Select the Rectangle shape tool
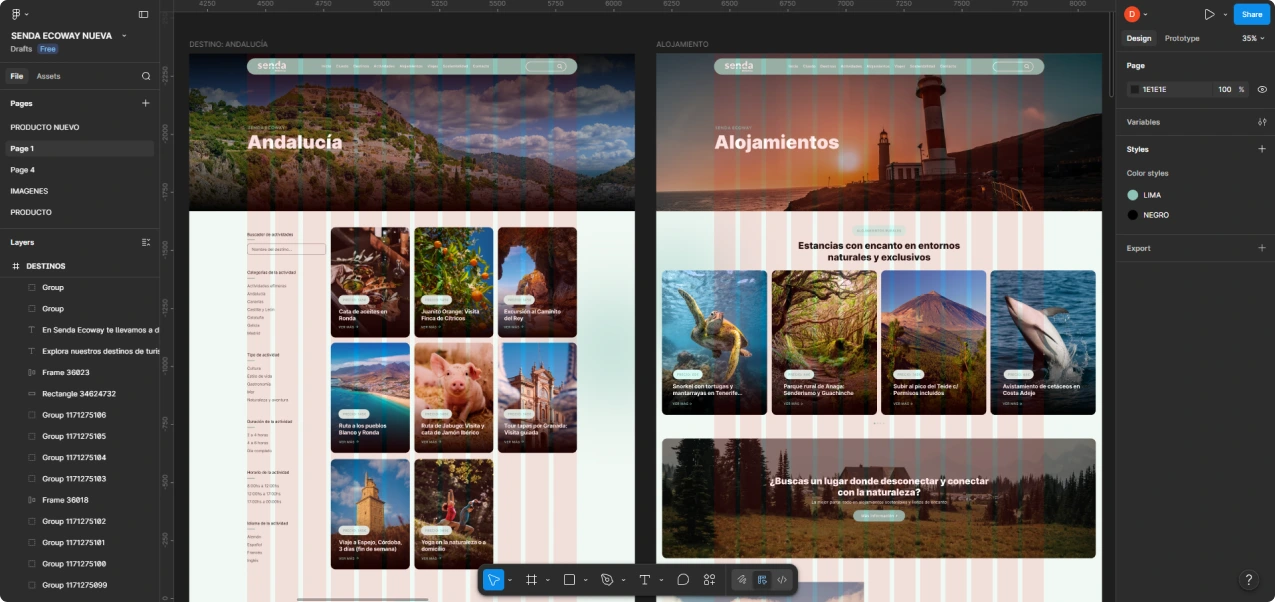This screenshot has height=602, width=1275. (569, 579)
